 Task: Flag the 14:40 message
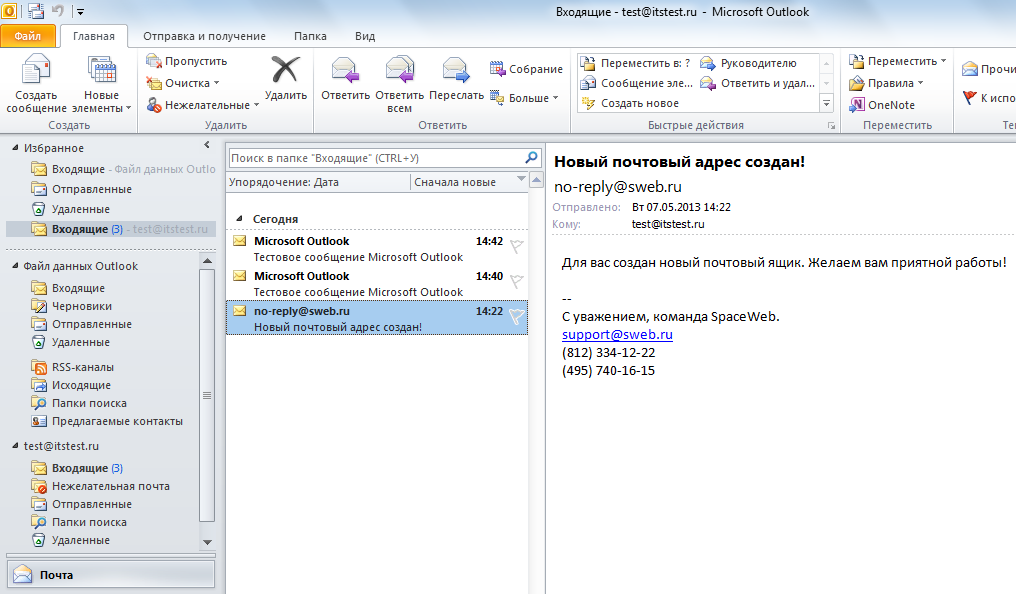pyautogui.click(x=516, y=281)
